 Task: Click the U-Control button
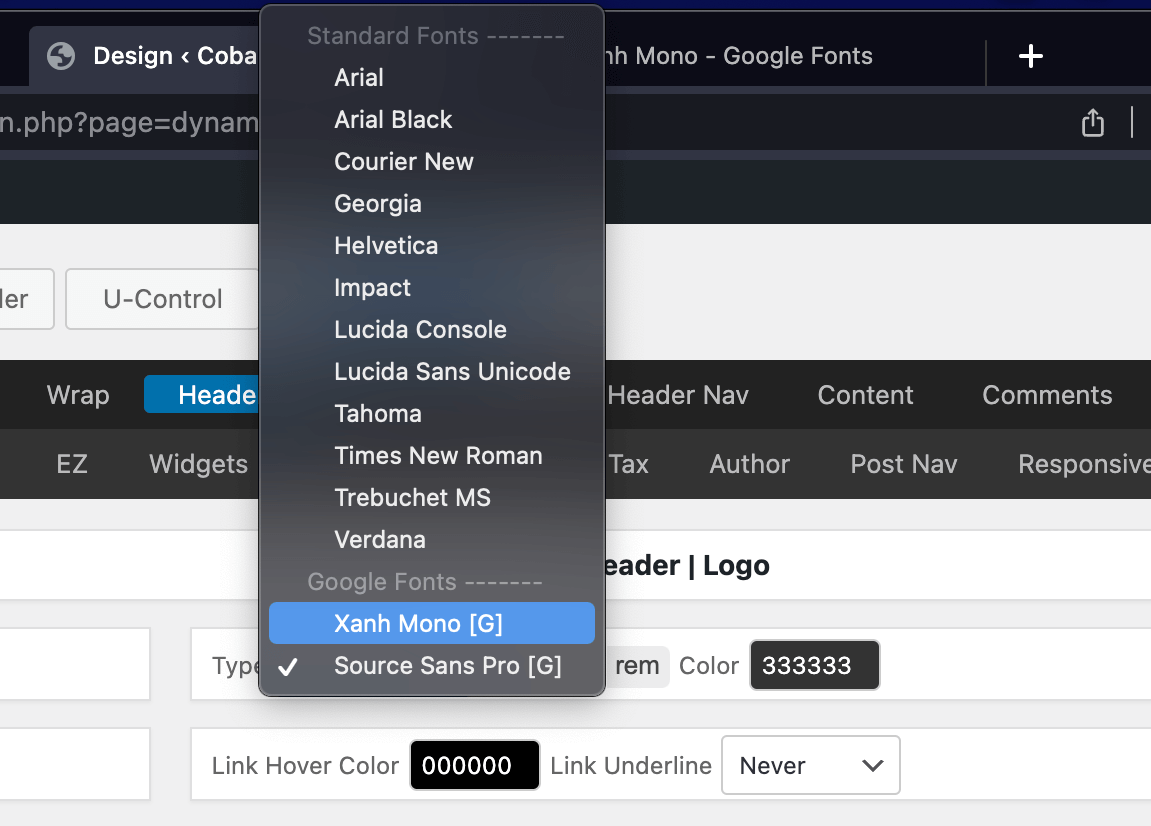pos(161,299)
